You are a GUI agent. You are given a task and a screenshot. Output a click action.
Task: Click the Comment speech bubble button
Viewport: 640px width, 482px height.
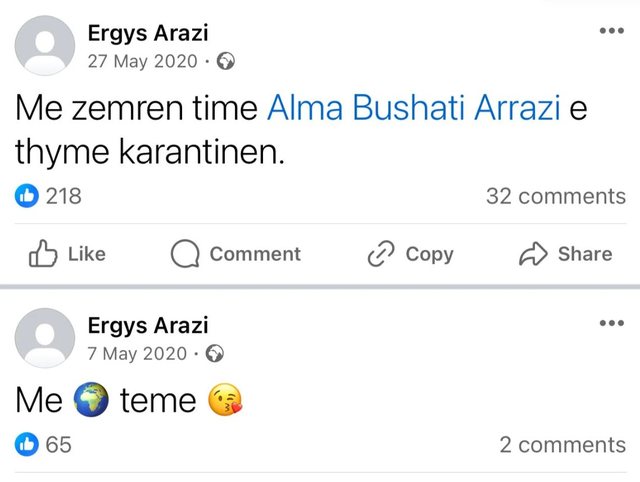tap(235, 254)
